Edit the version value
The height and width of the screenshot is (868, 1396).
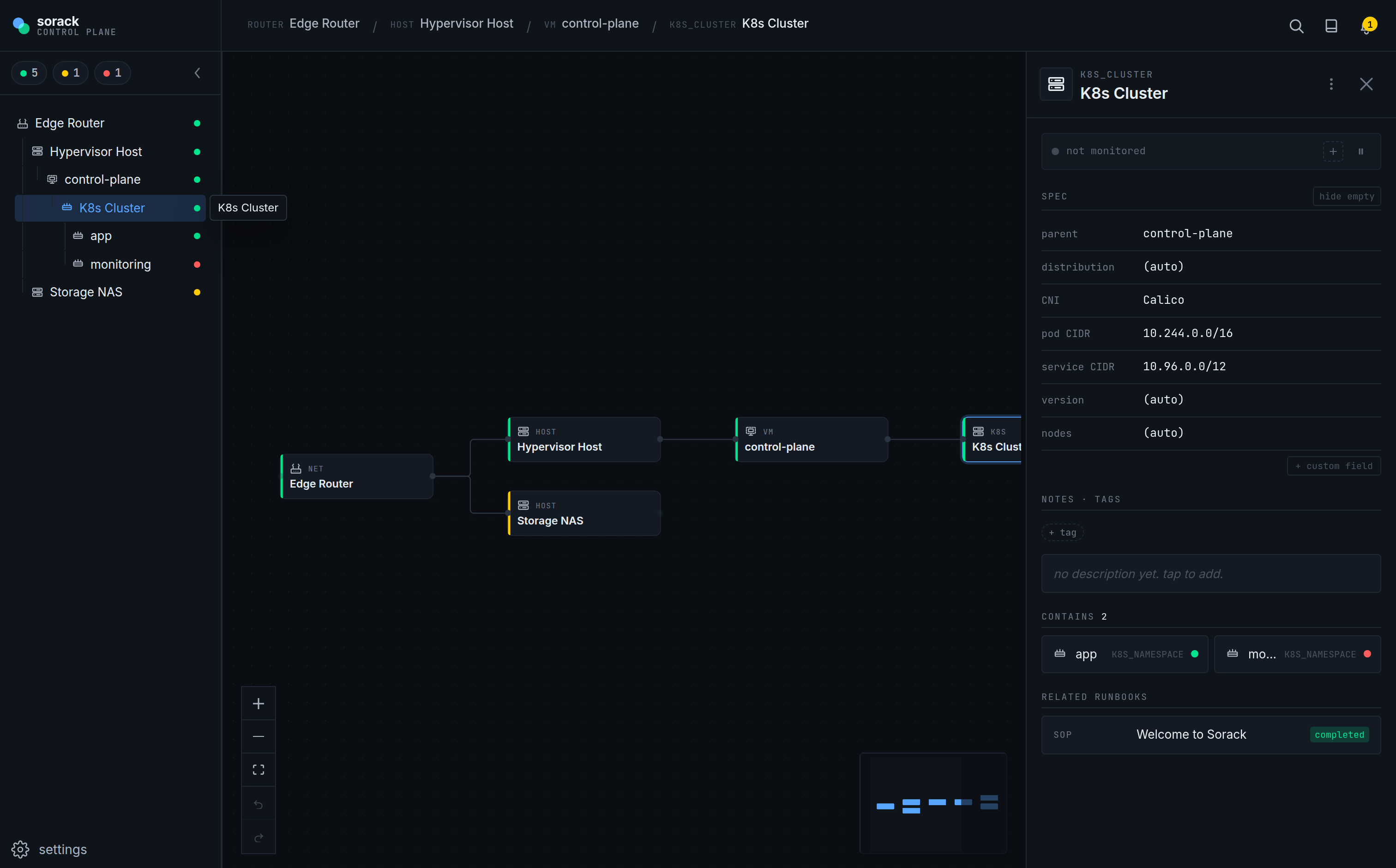[1163, 399]
